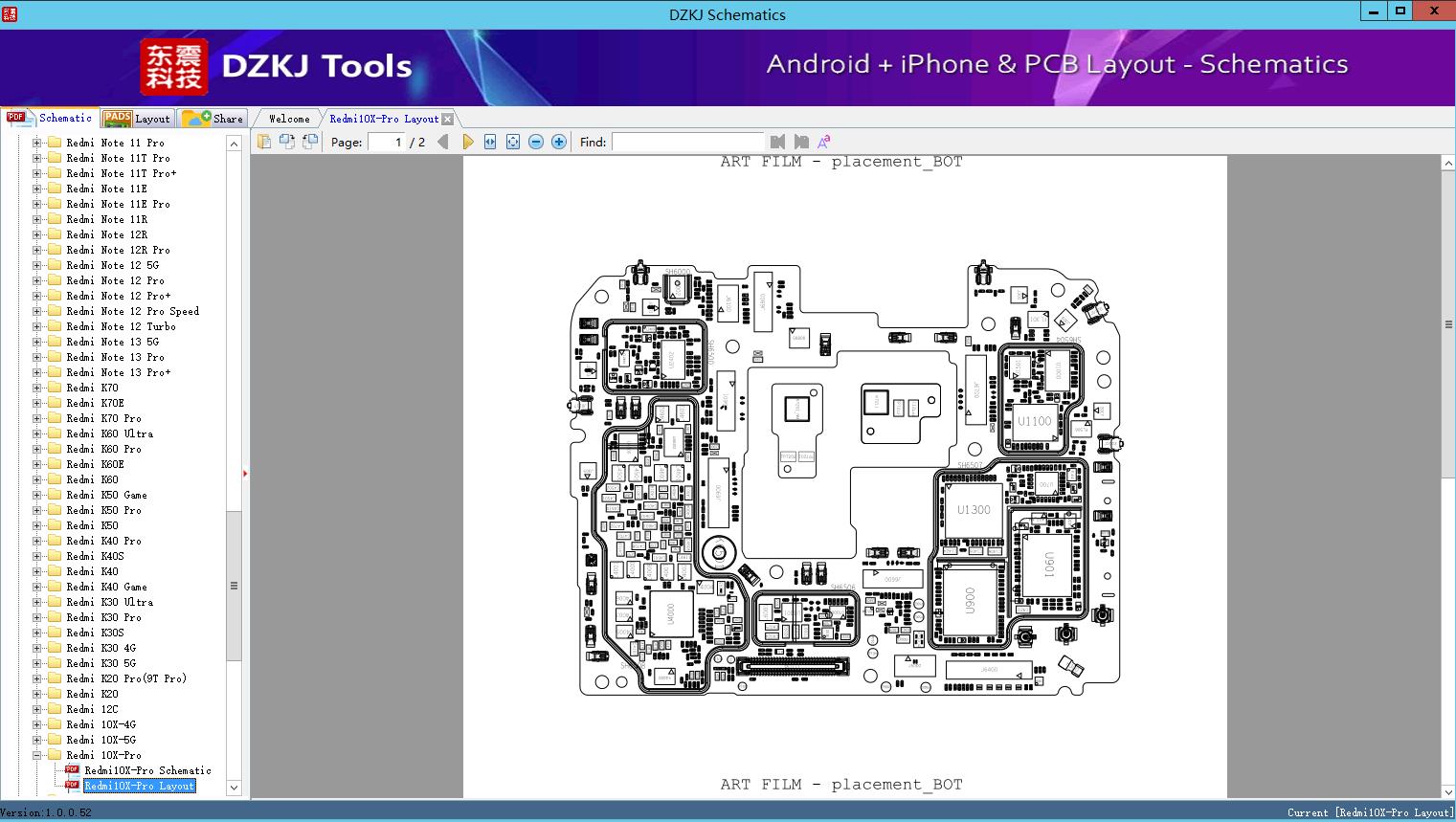Expand the Redmi K60 Ultra folder

[x=37, y=433]
